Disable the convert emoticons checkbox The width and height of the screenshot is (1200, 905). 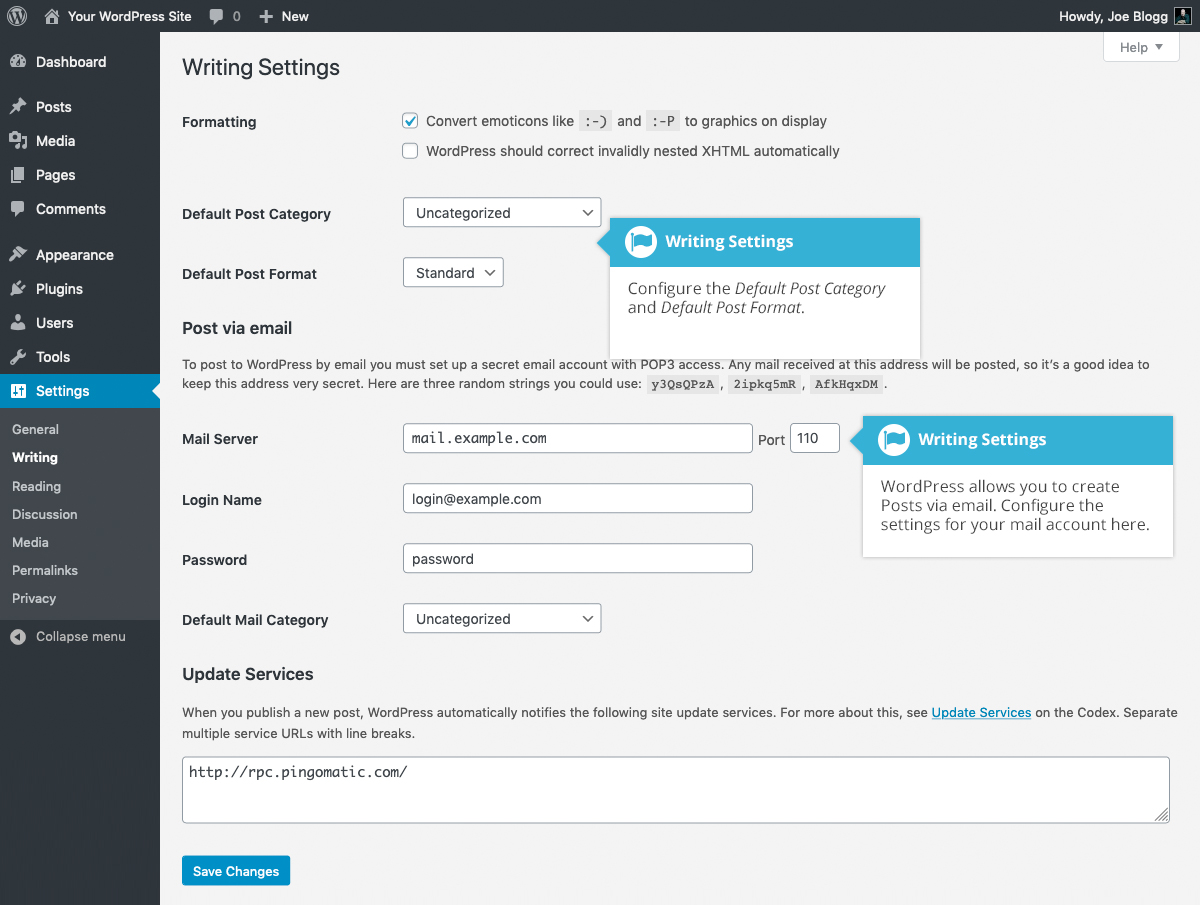(x=410, y=121)
